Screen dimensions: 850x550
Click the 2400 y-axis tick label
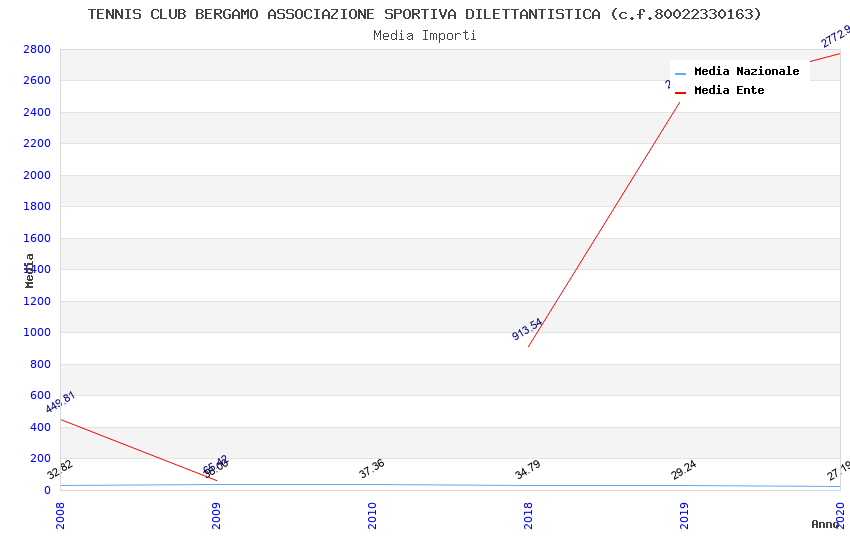coord(37,112)
